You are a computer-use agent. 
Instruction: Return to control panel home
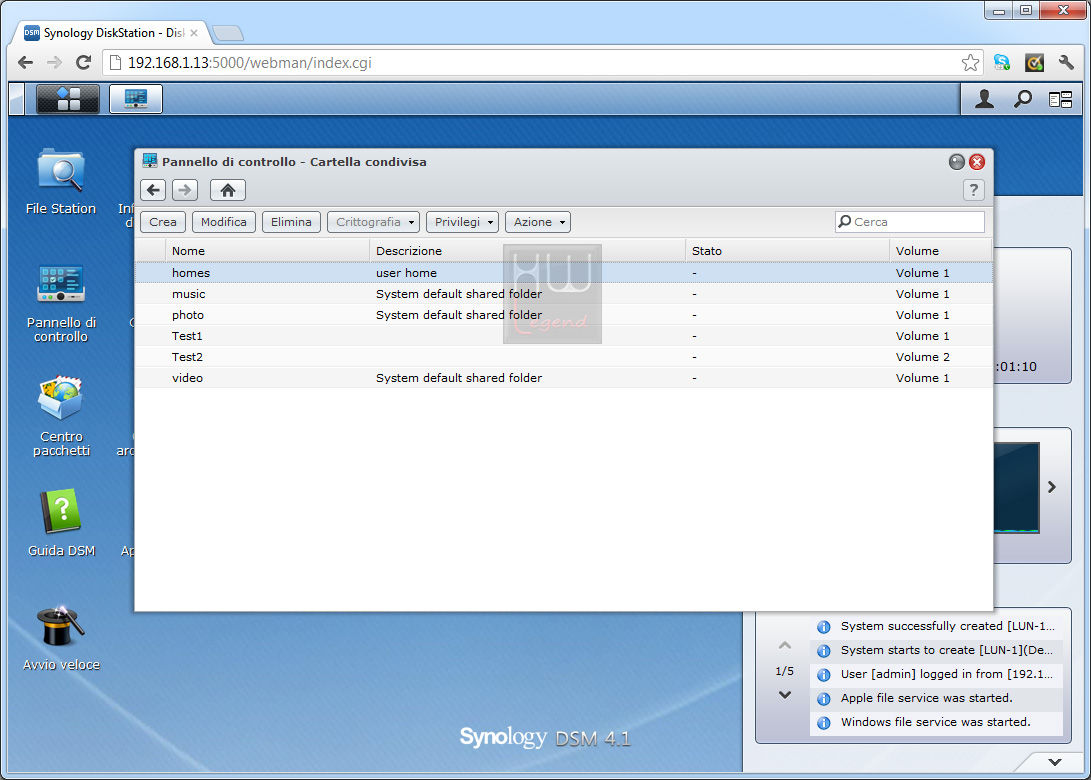[x=228, y=190]
